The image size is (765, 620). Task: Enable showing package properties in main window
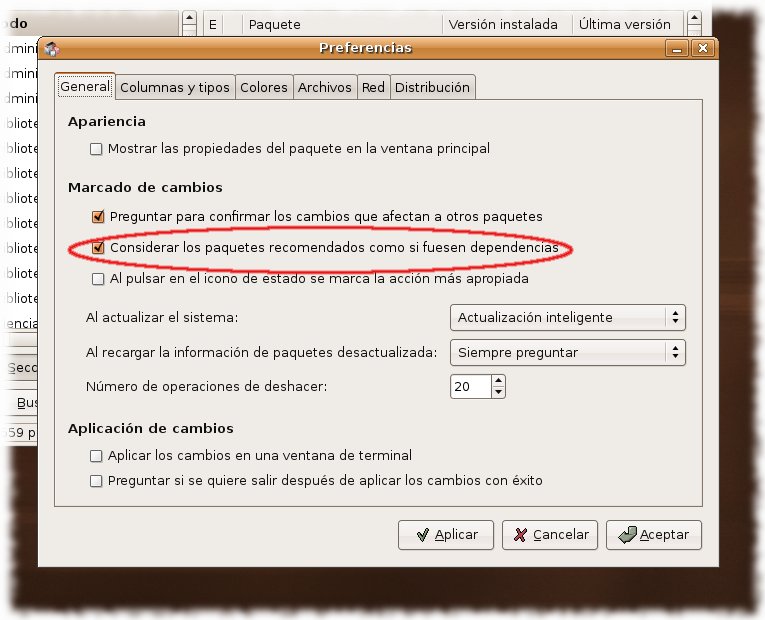96,149
